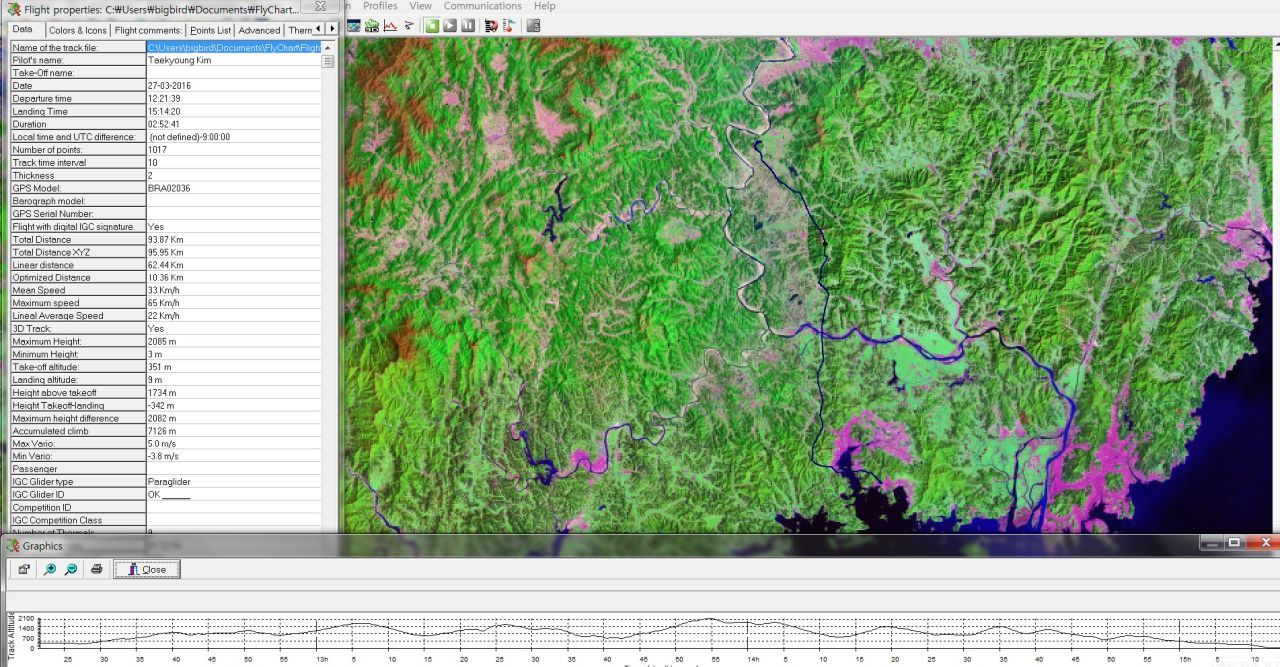The width and height of the screenshot is (1280, 667).
Task: Click the Accumulated climb value '7126 m'
Action: pyautogui.click(x=234, y=431)
